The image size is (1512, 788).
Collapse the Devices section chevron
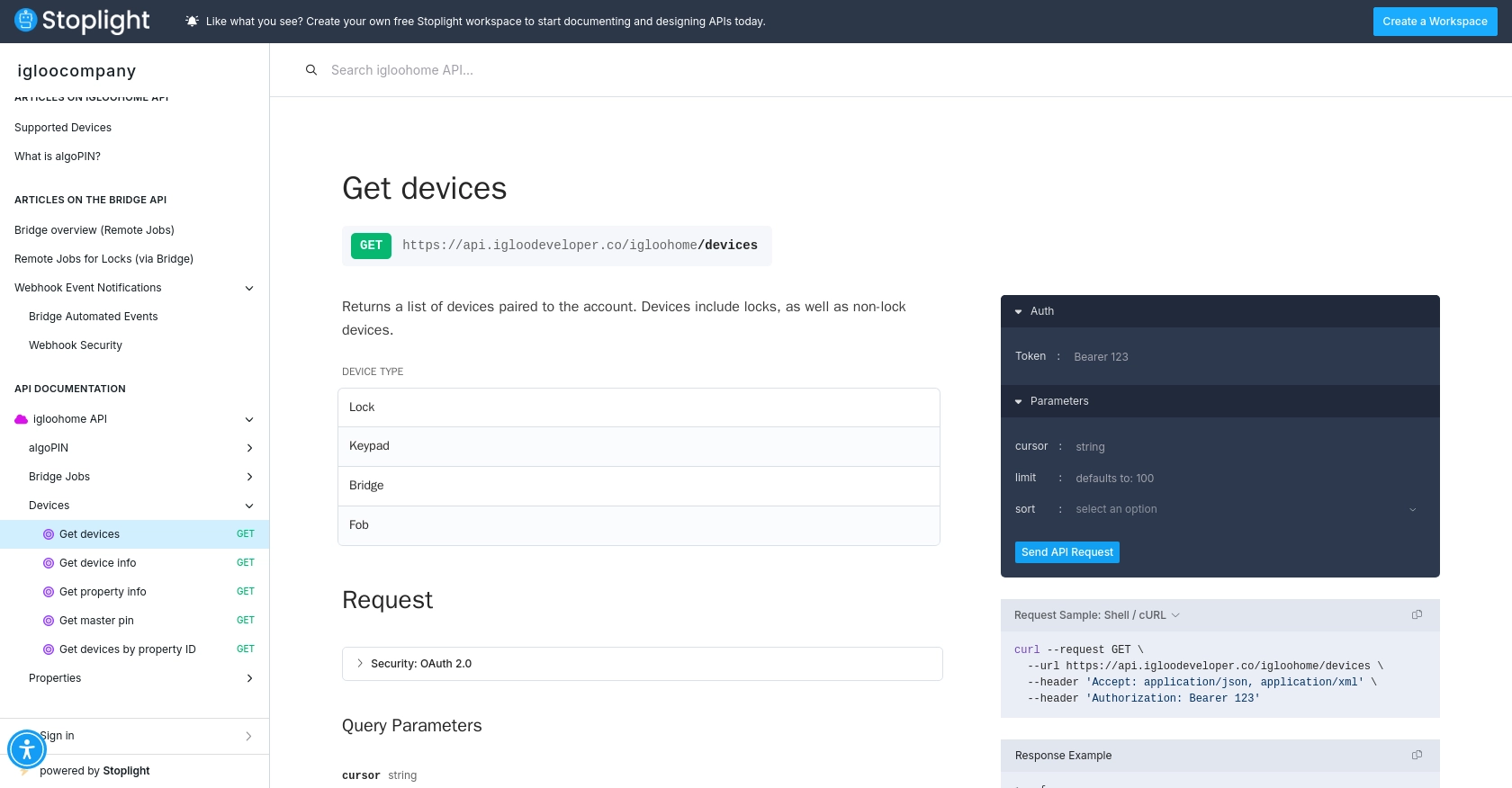(249, 506)
